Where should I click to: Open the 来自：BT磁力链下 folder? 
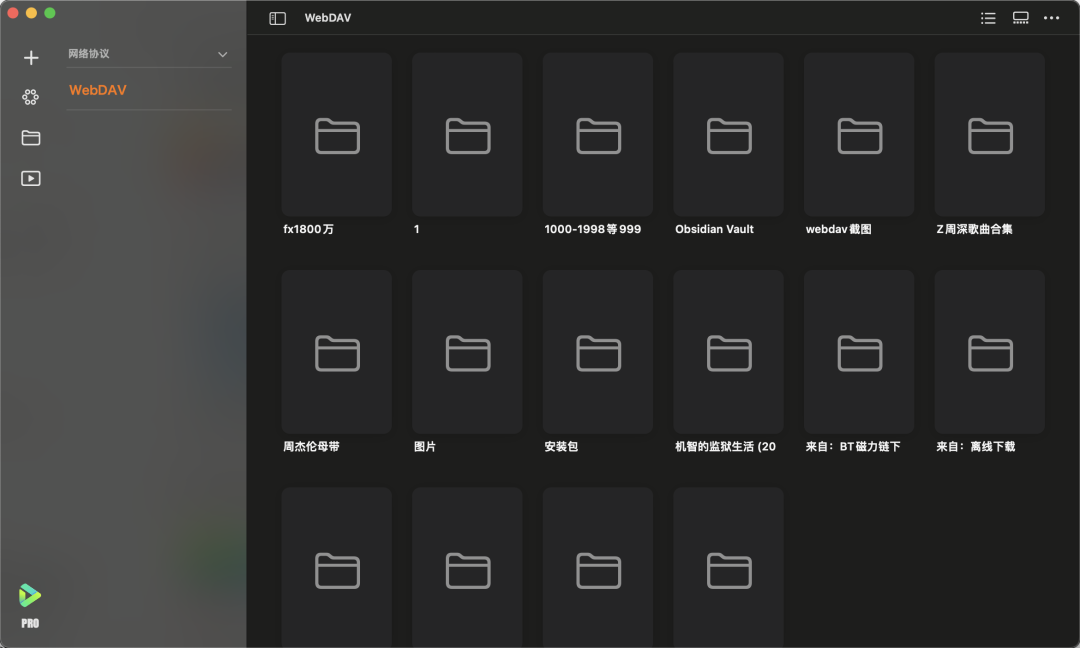859,352
